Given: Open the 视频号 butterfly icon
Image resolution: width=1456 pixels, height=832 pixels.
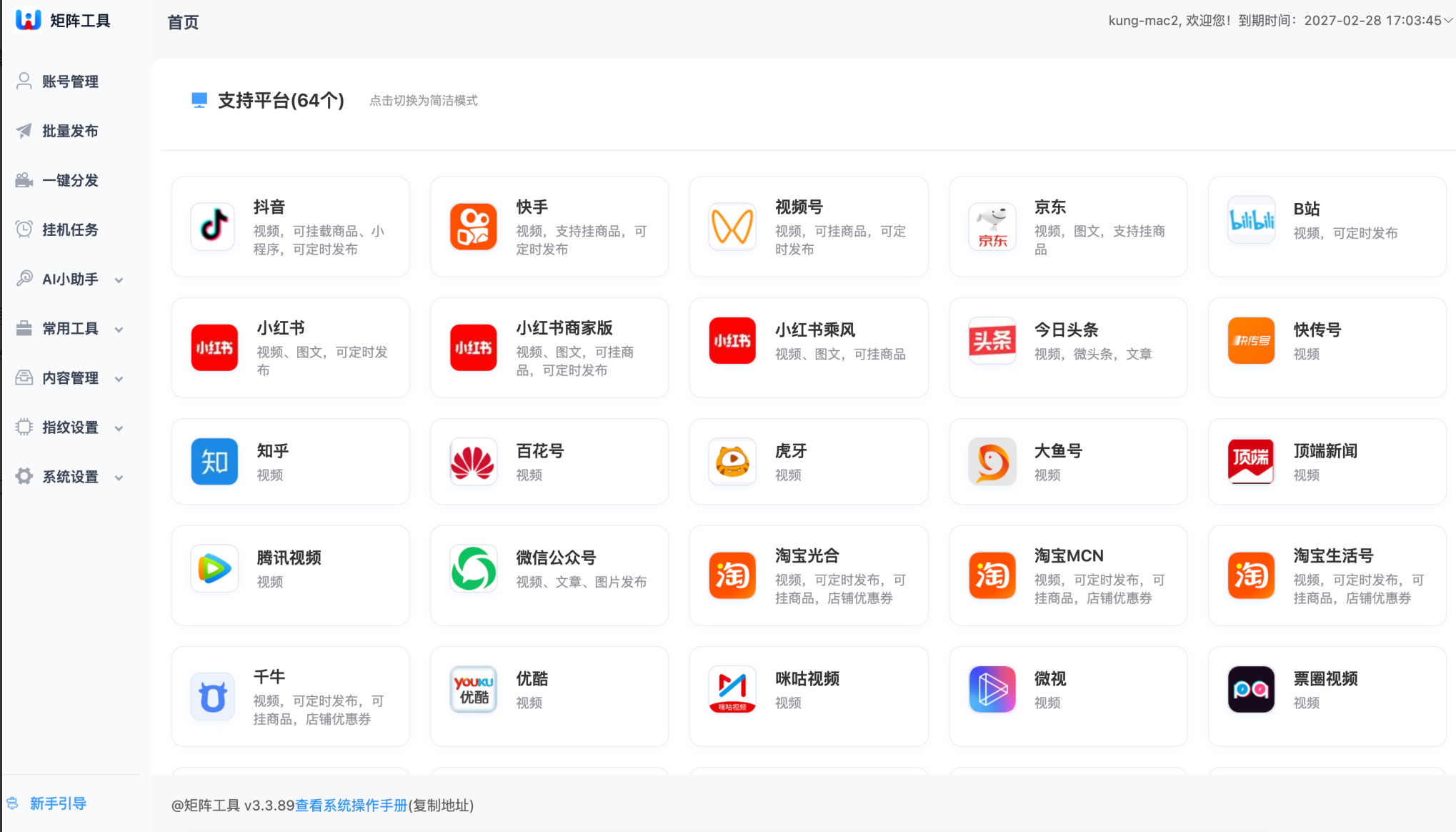Looking at the screenshot, I should click(x=732, y=226).
